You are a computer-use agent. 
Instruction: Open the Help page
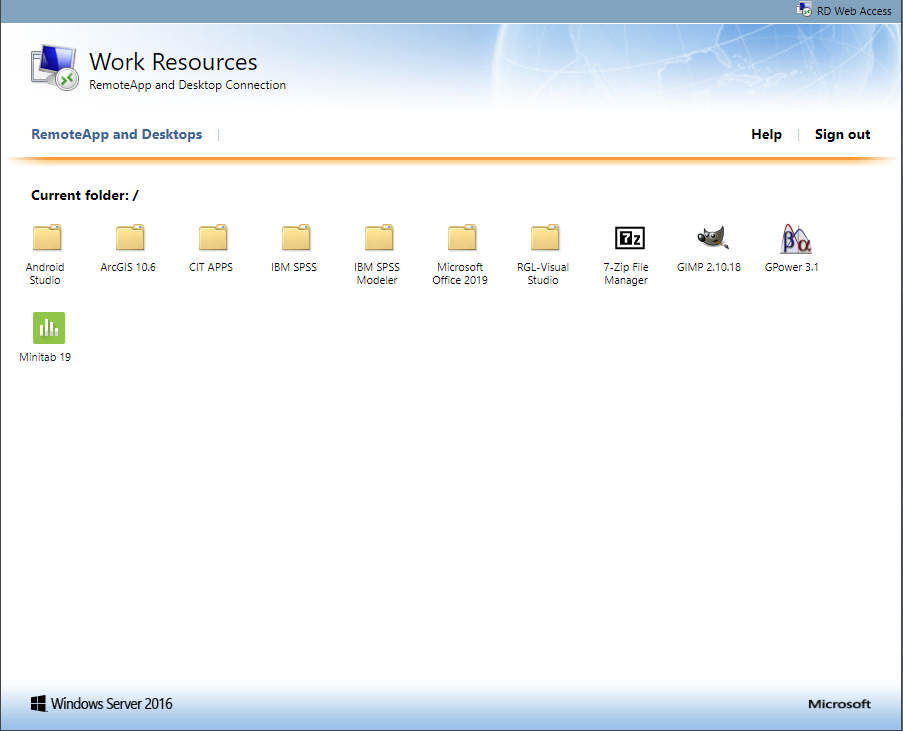click(766, 134)
